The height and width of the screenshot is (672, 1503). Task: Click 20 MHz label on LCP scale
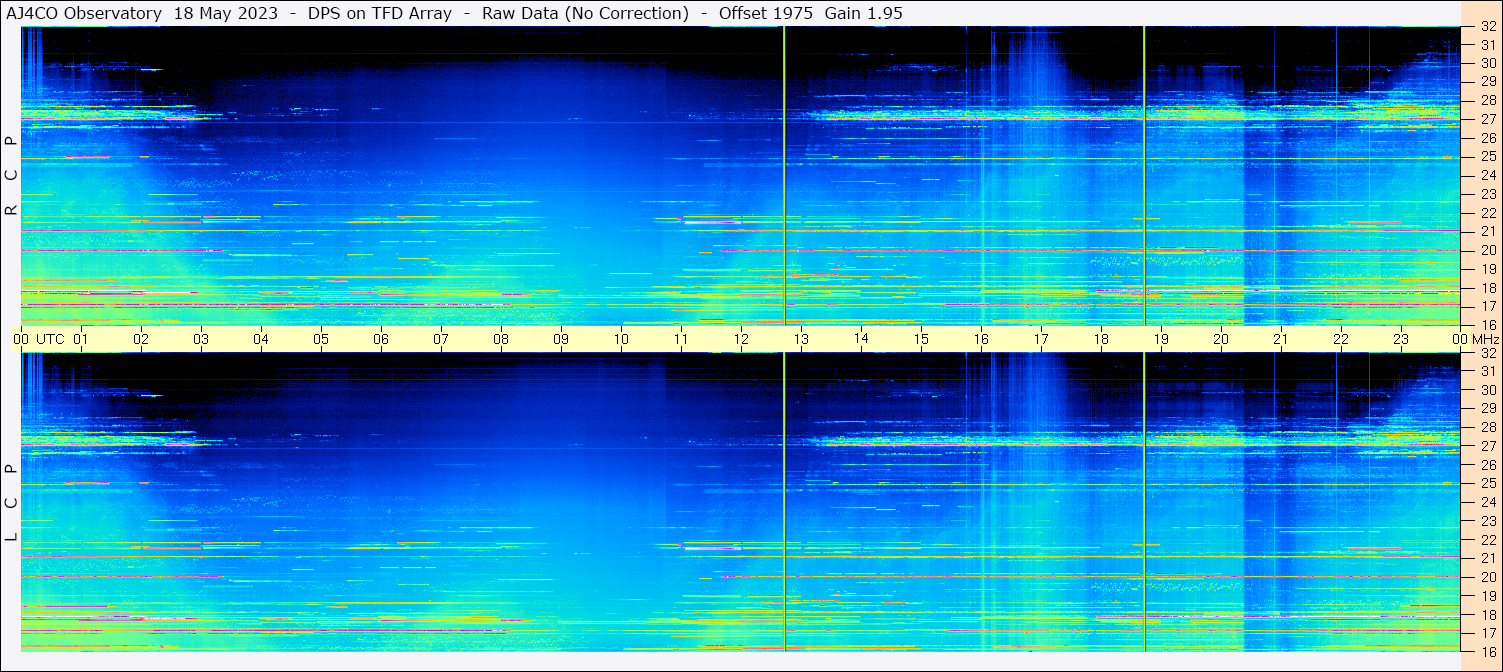1487,577
